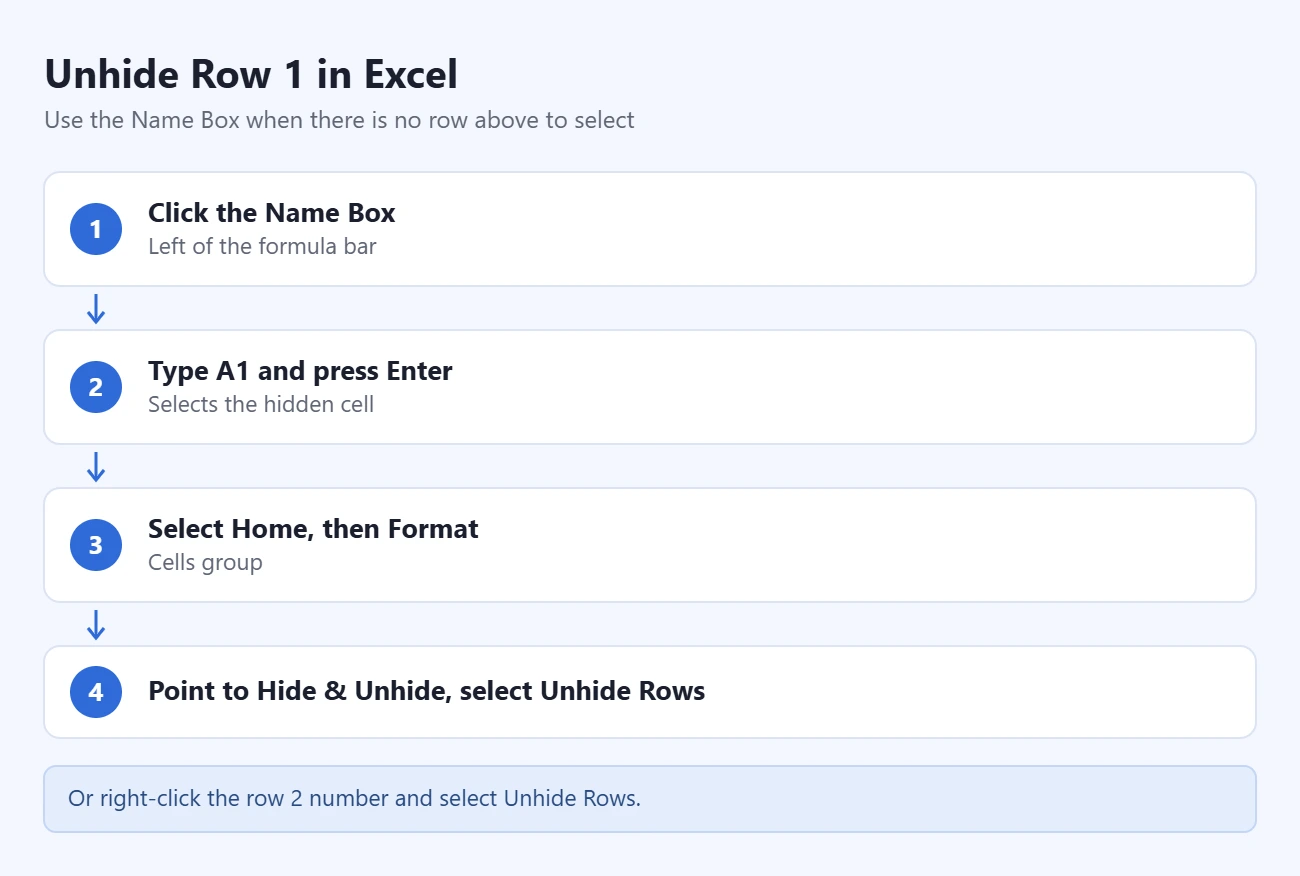Select the 'Type A1 and press Enter' heading
This screenshot has height=876, width=1300.
click(x=300, y=371)
